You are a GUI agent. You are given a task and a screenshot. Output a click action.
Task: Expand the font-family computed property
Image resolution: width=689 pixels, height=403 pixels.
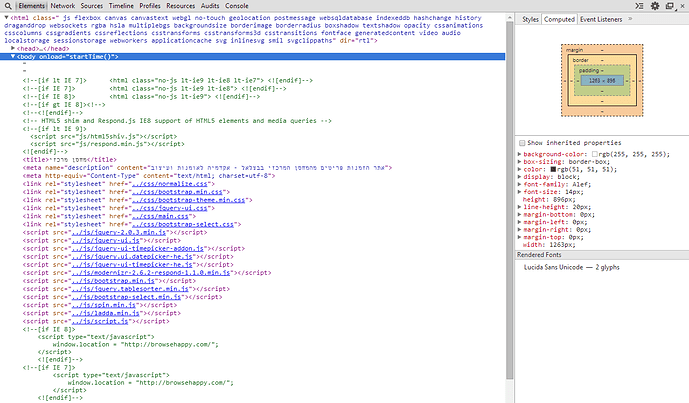click(x=519, y=185)
